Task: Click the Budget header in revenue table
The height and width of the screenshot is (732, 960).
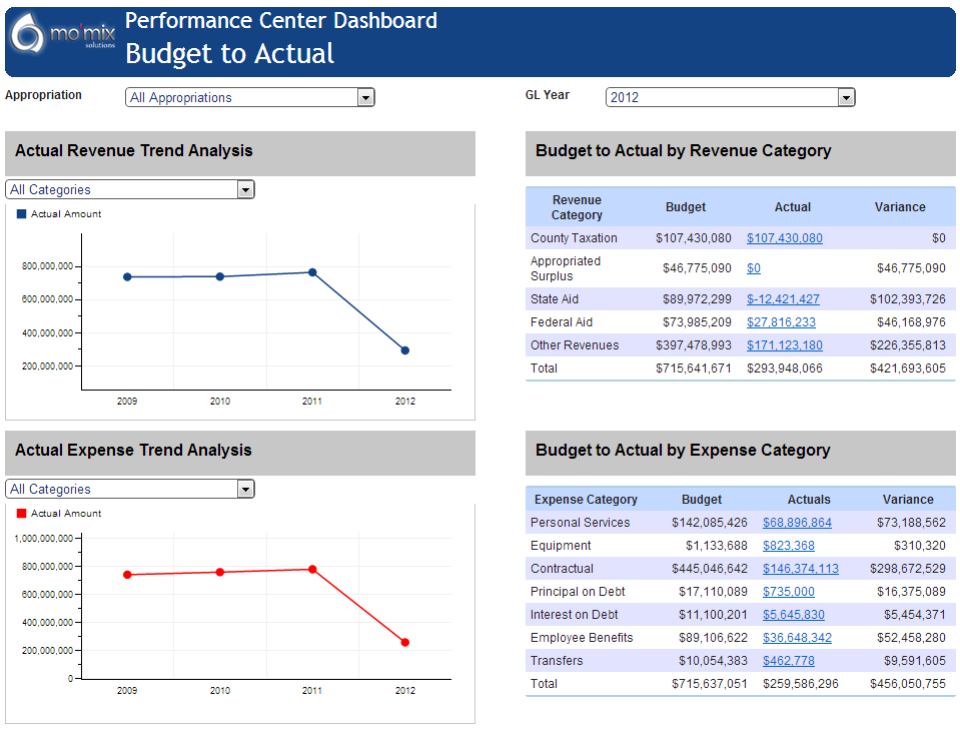Action: [686, 207]
